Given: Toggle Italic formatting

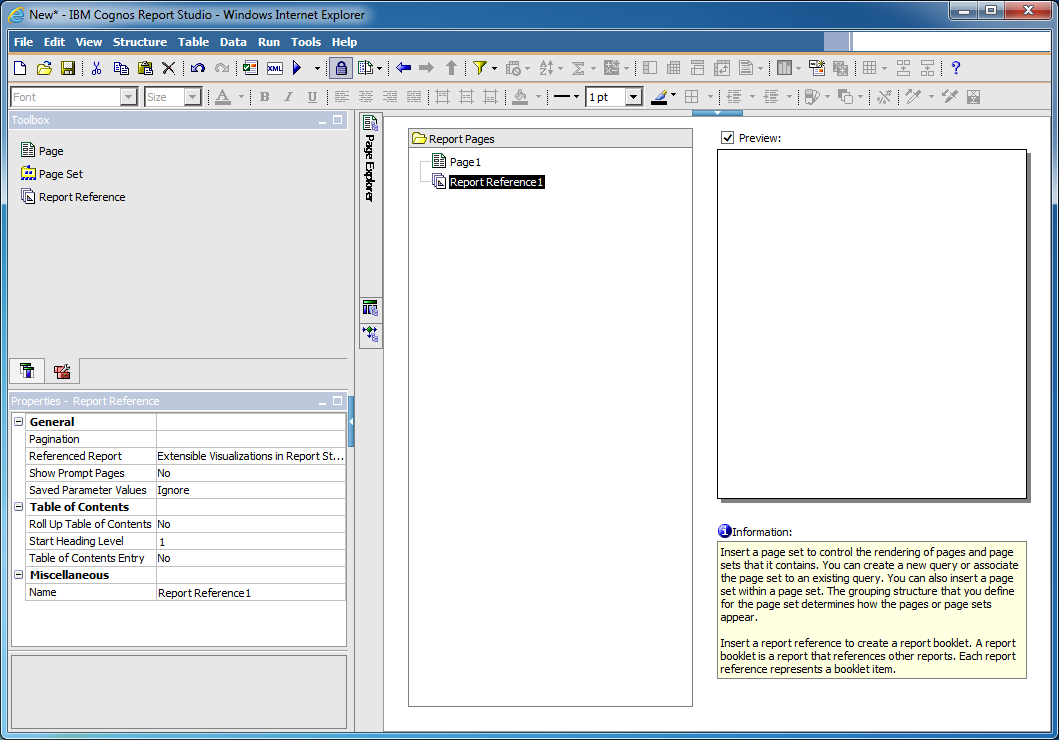Looking at the screenshot, I should pyautogui.click(x=288, y=97).
